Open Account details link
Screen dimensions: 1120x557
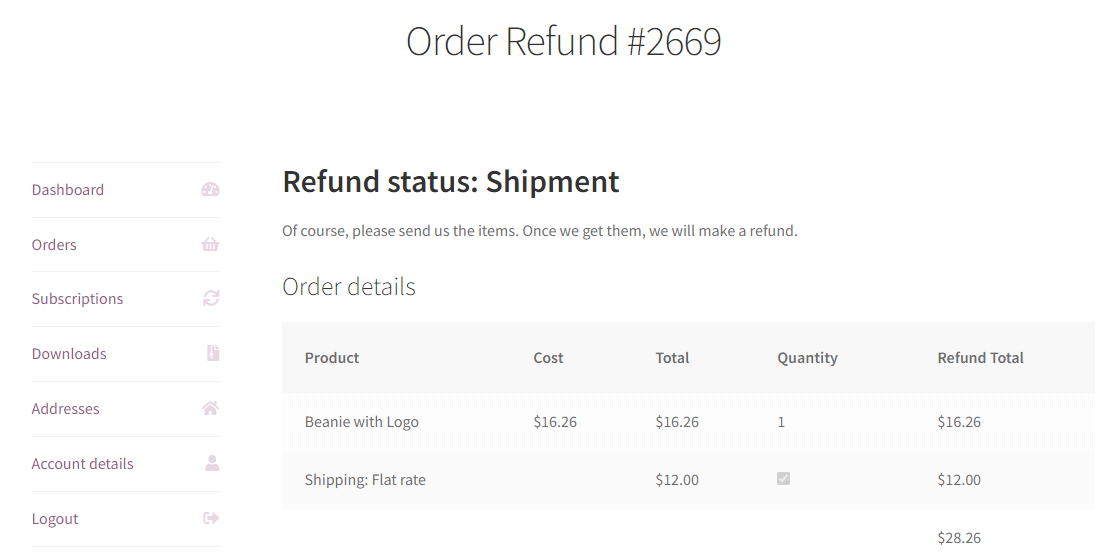82,464
